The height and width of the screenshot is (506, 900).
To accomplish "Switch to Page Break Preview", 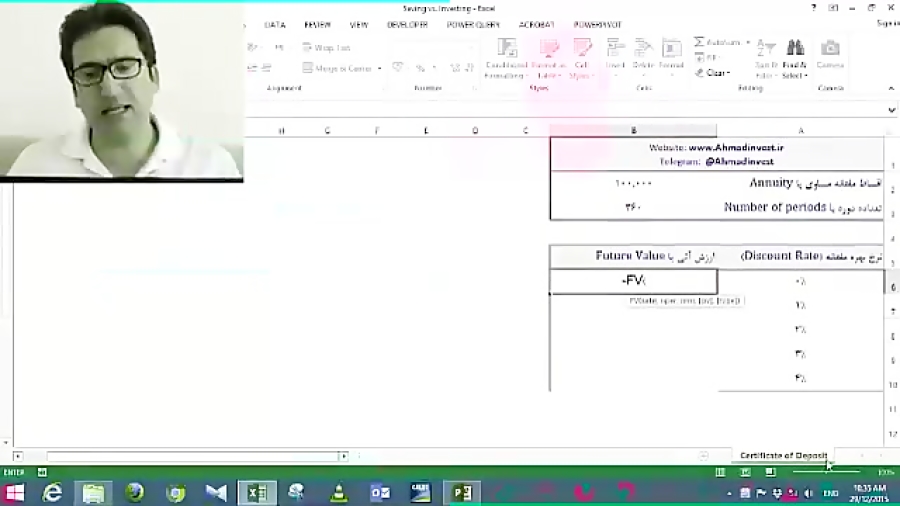I will (x=770, y=472).
